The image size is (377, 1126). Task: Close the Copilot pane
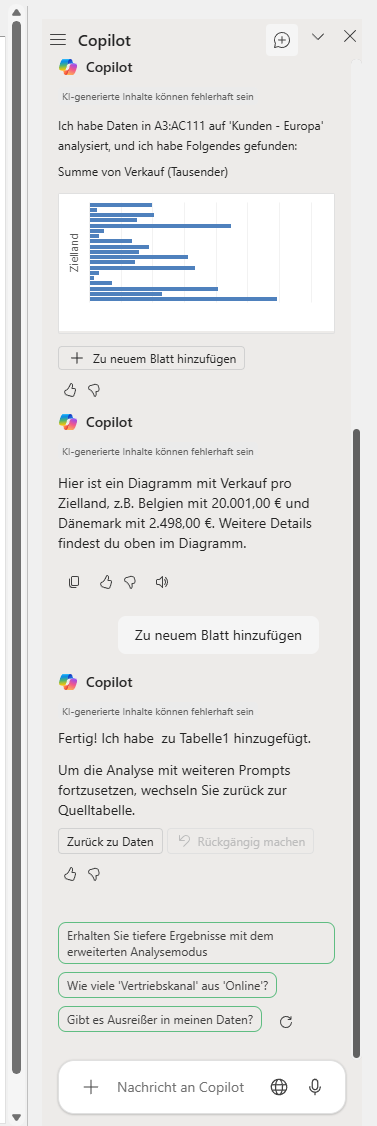pos(350,37)
